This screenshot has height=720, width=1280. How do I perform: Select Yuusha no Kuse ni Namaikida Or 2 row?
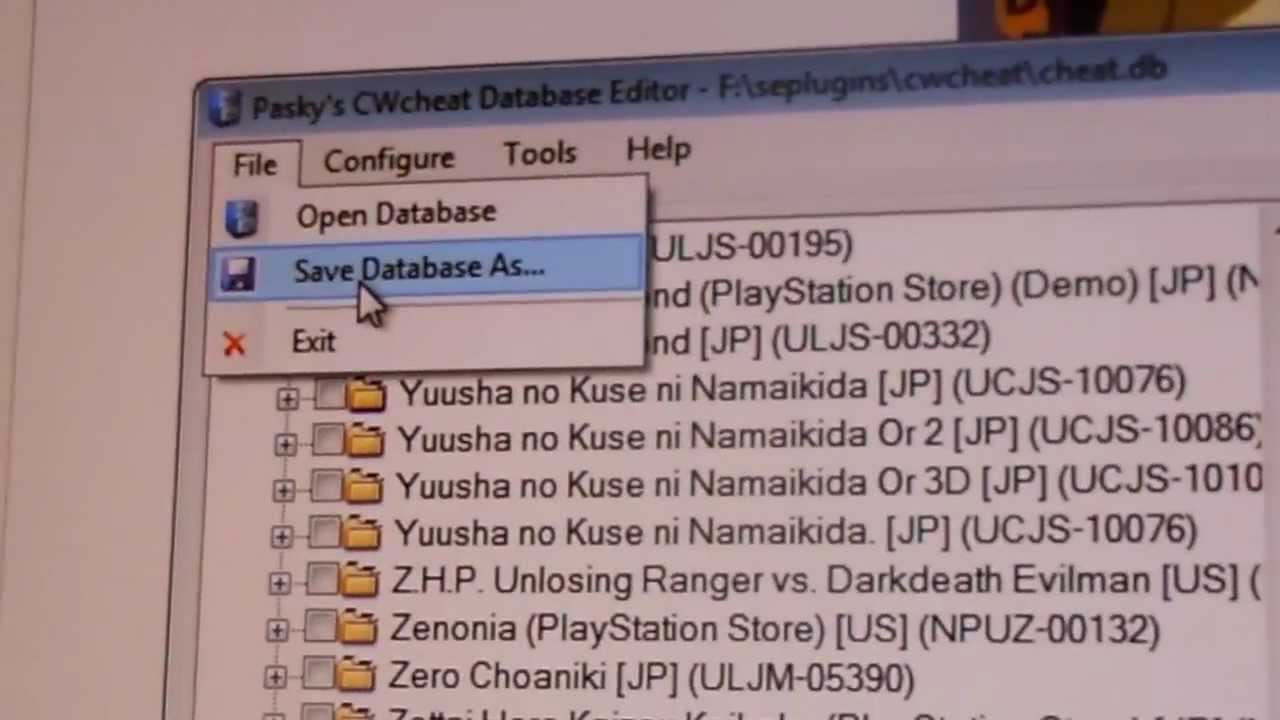tap(830, 433)
